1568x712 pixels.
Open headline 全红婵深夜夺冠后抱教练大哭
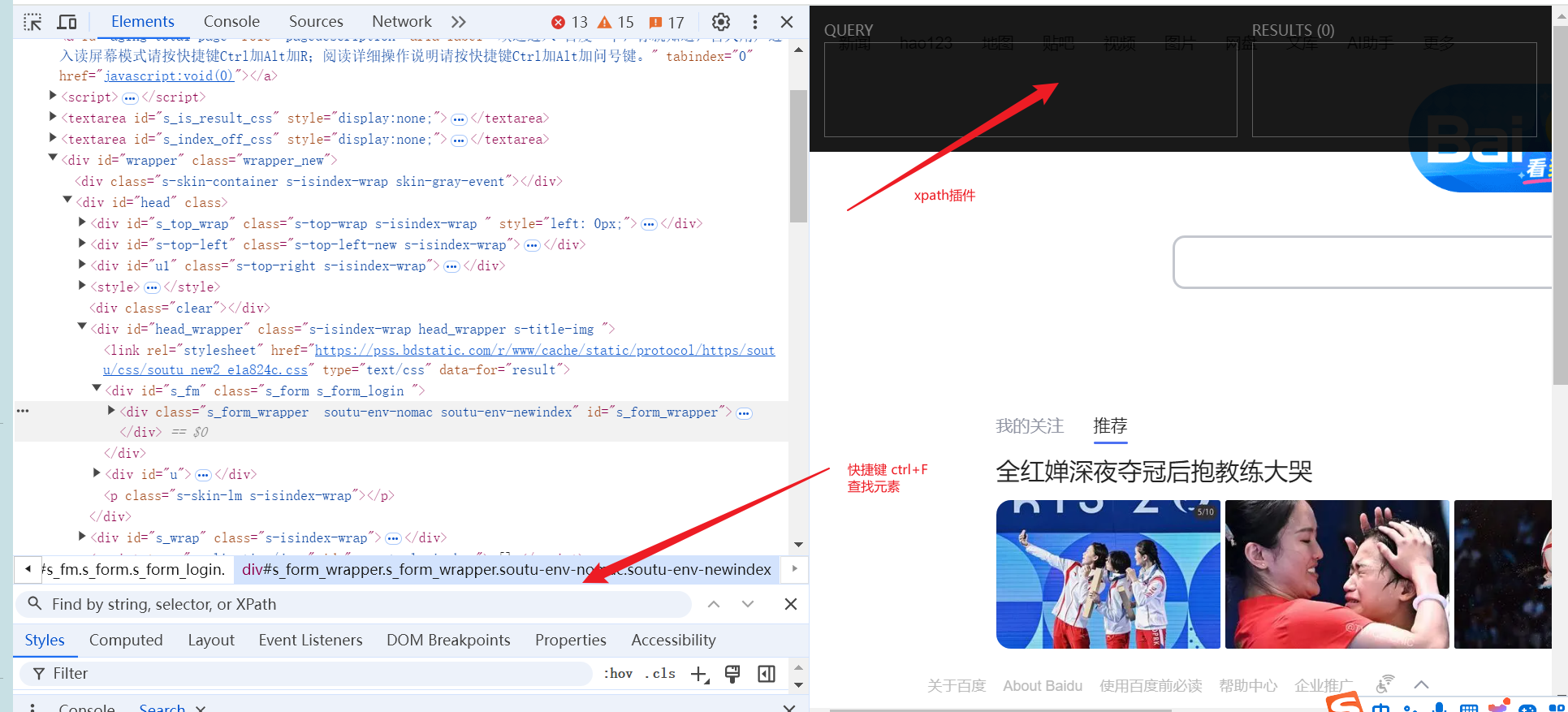(1154, 472)
